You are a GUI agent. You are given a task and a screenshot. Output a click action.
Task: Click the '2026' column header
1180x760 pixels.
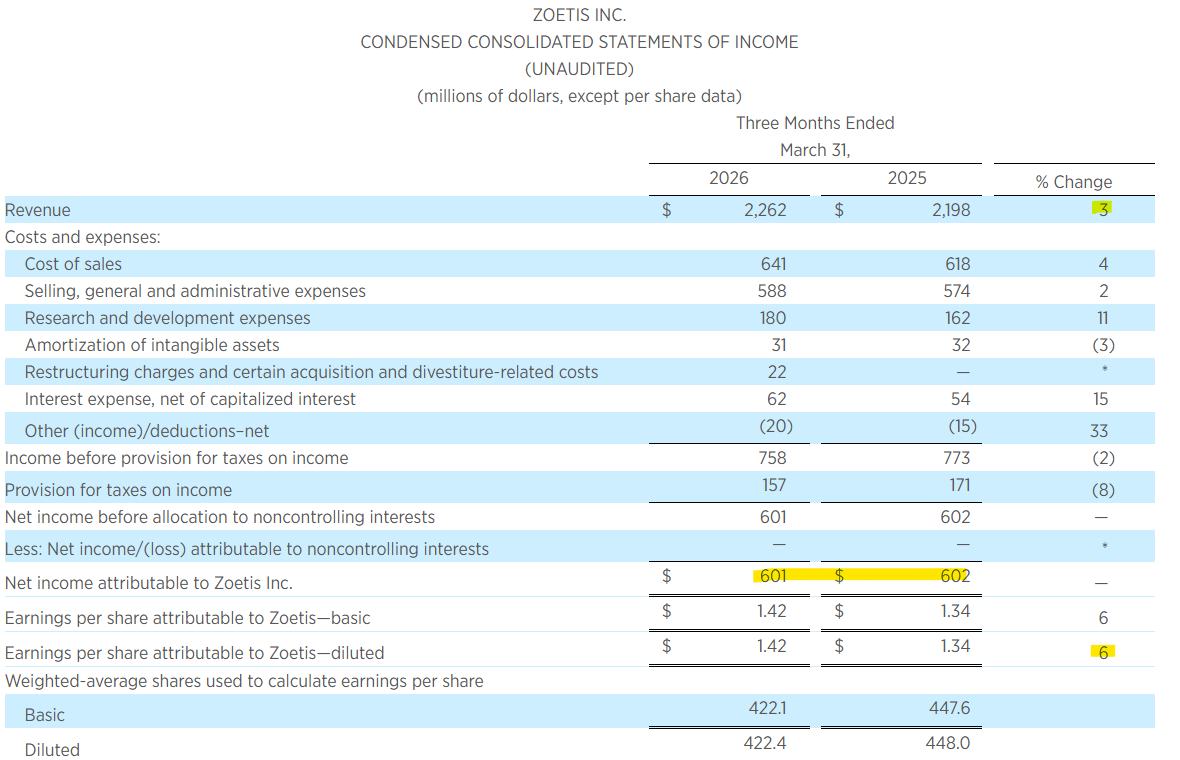click(728, 178)
